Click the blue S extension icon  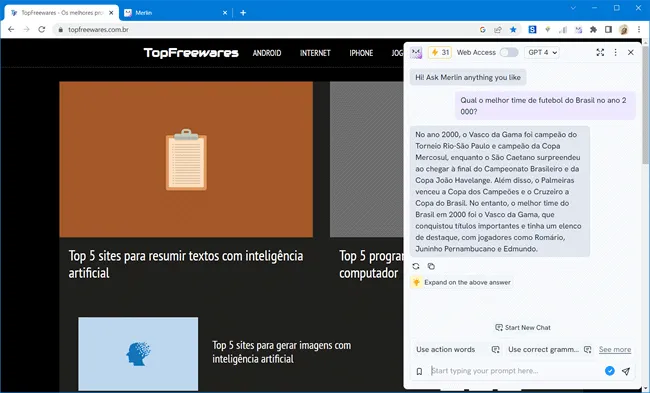click(x=532, y=29)
